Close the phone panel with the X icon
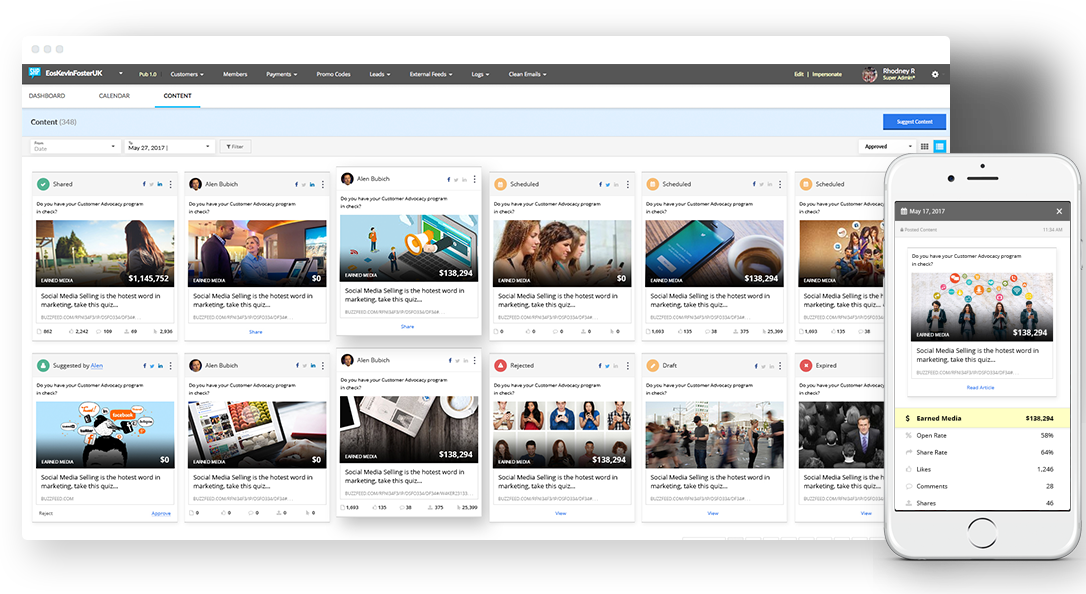This screenshot has height=594, width=1086. [x=1059, y=211]
